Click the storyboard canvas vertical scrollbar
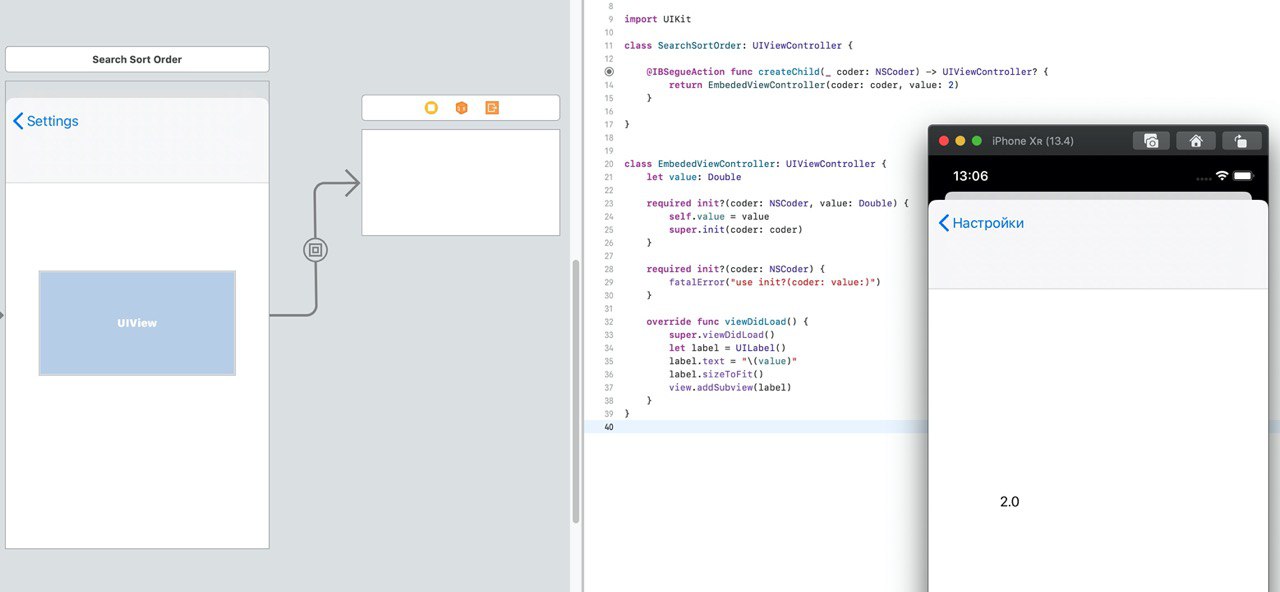 pyautogui.click(x=575, y=390)
